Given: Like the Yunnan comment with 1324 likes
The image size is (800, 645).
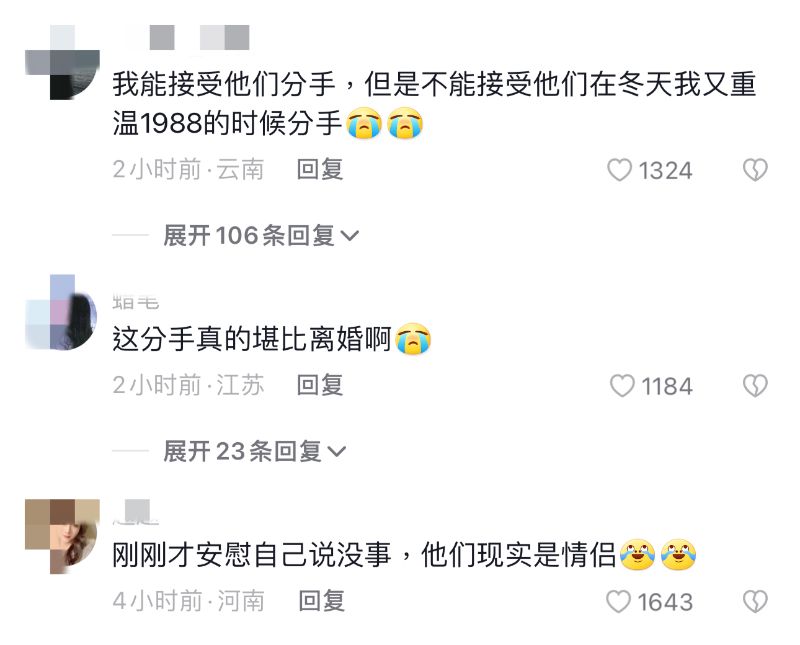Looking at the screenshot, I should click(x=649, y=170).
